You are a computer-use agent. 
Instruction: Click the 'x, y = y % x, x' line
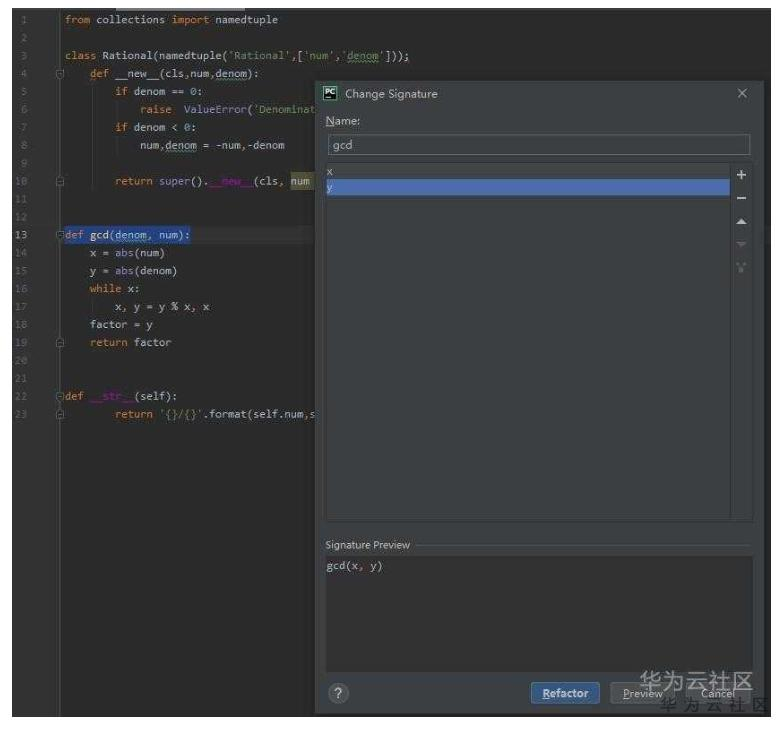(x=162, y=307)
